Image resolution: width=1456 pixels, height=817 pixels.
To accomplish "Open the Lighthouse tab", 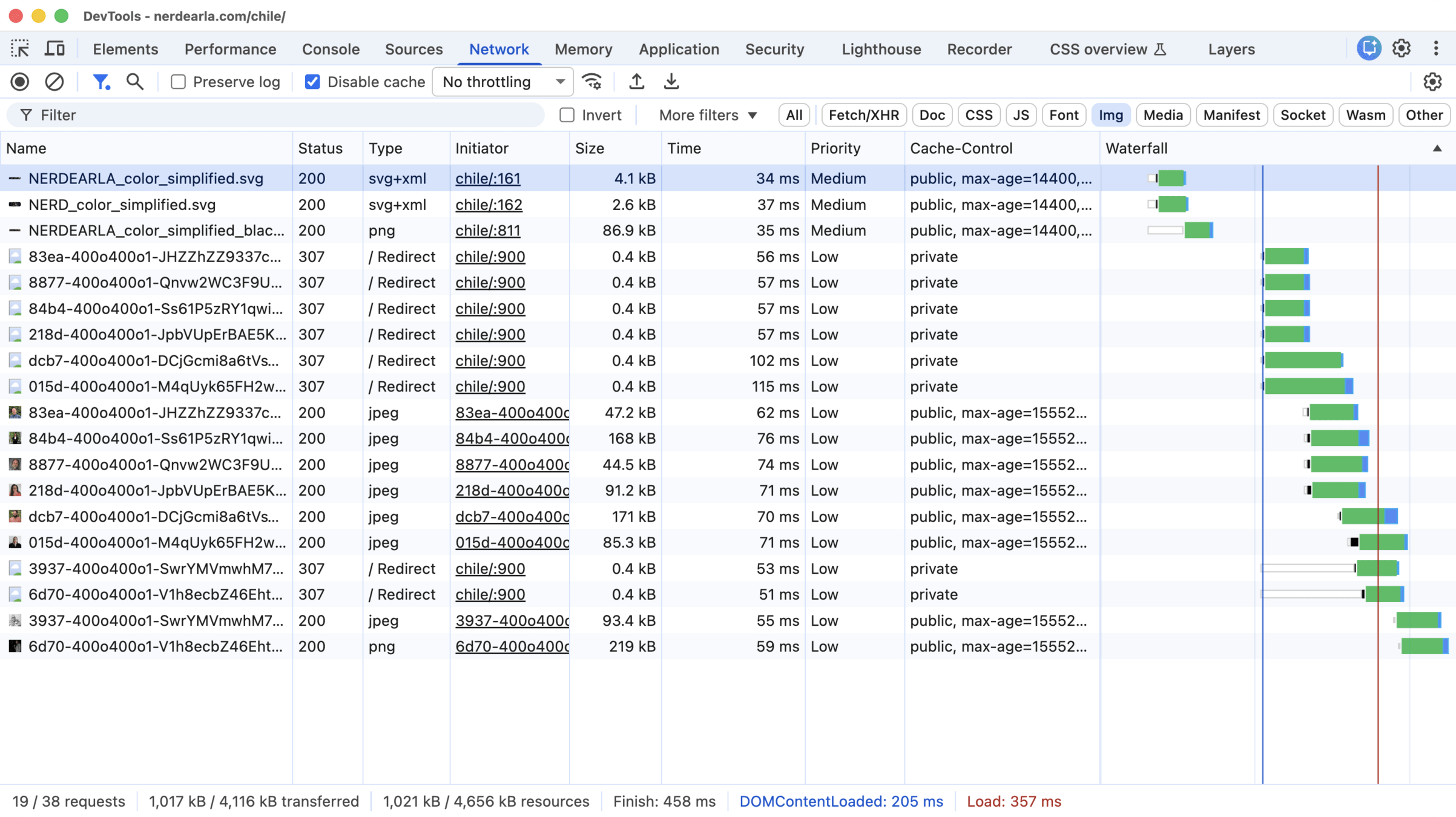I will pyautogui.click(x=881, y=49).
